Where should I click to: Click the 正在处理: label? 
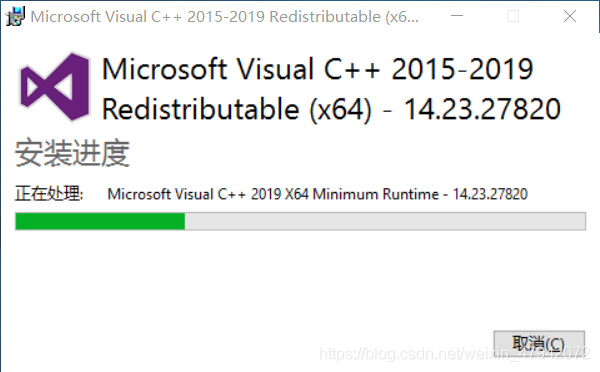(x=49, y=193)
